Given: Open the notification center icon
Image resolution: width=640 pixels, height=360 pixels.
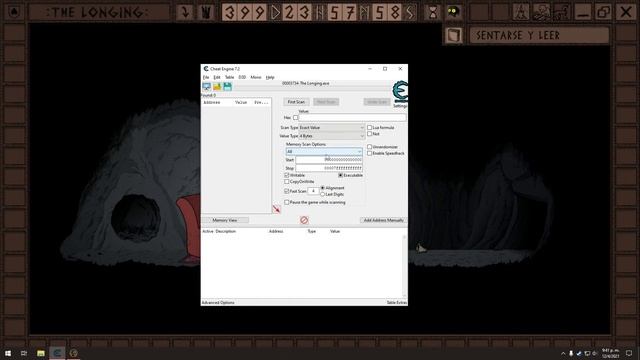Looking at the screenshot, I should tap(629, 353).
